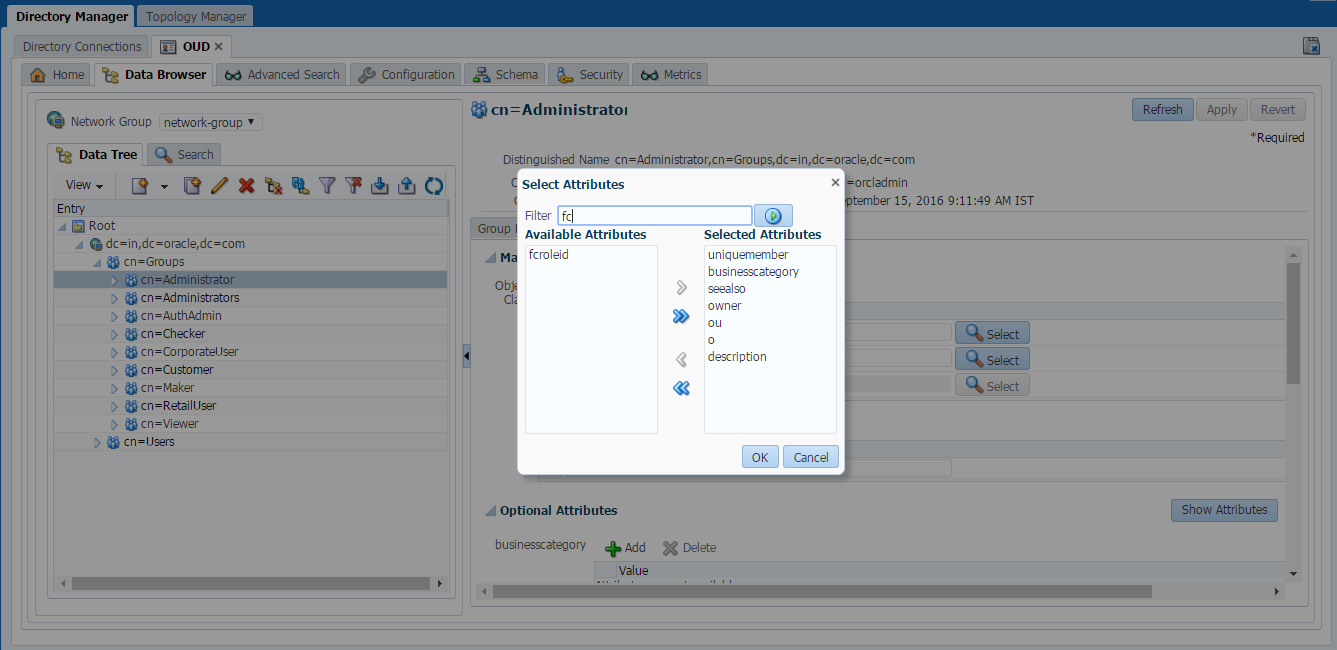Image resolution: width=1337 pixels, height=650 pixels.
Task: Switch to the Advanced Search tab
Action: 283,75
